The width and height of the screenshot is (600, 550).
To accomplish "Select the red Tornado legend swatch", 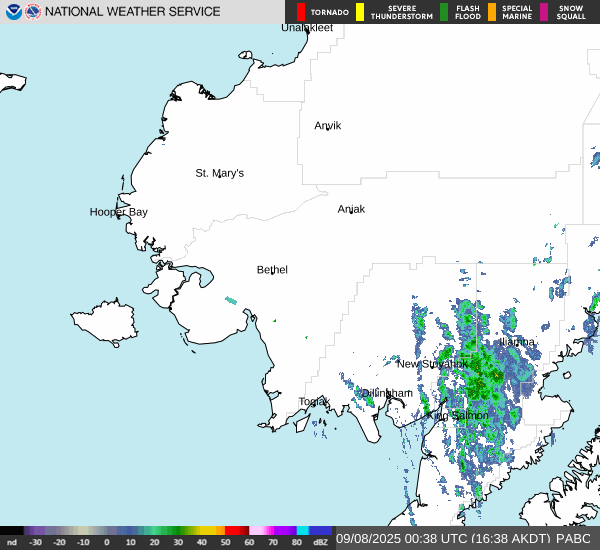I will (300, 12).
